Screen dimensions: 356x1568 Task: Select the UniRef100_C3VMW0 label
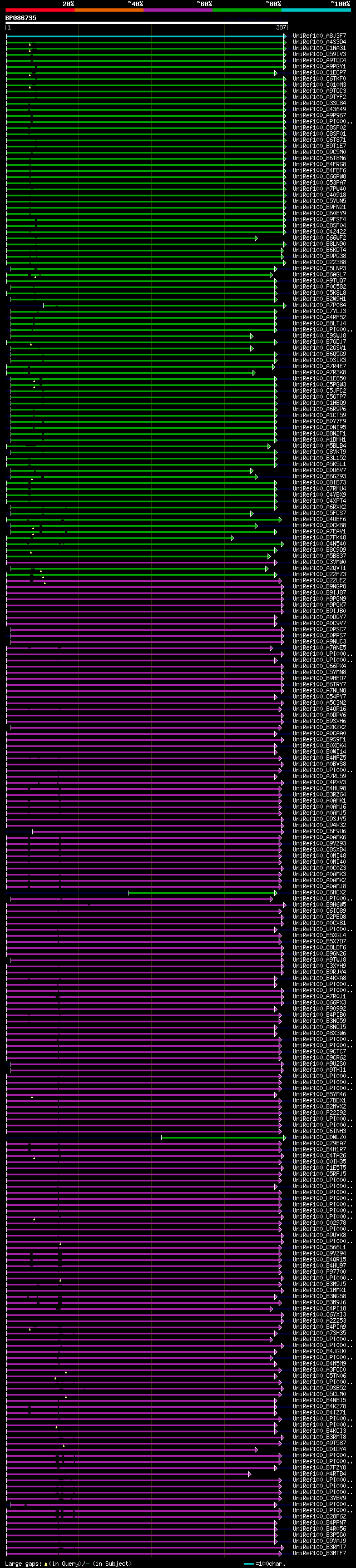pyautogui.click(x=319, y=562)
